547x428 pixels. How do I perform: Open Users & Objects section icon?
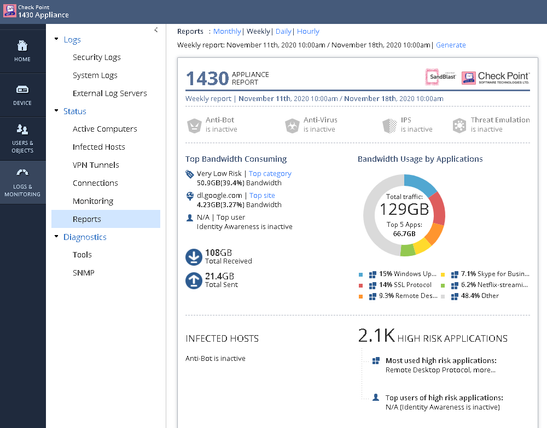(22, 129)
